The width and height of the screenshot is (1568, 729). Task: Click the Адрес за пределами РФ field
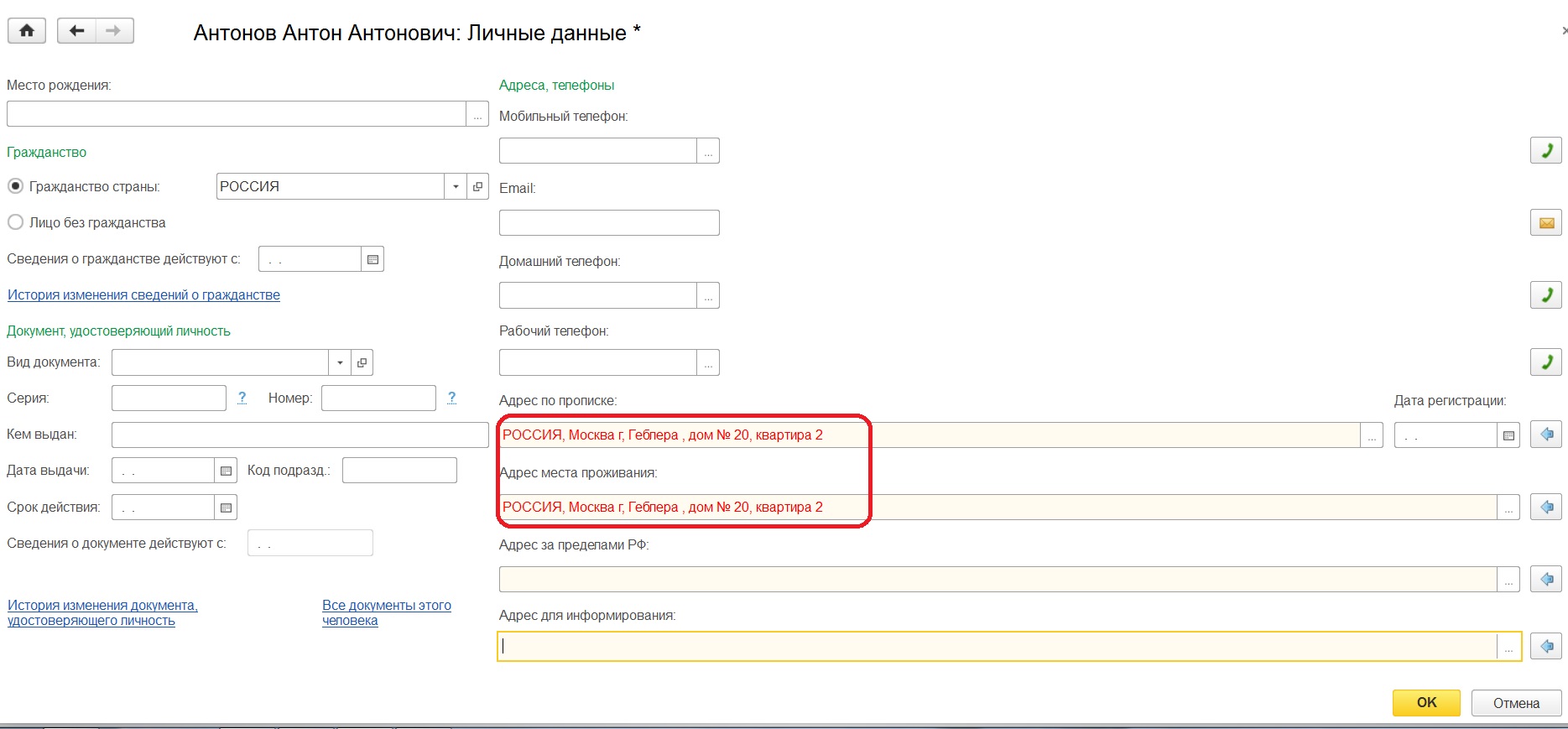(x=998, y=580)
